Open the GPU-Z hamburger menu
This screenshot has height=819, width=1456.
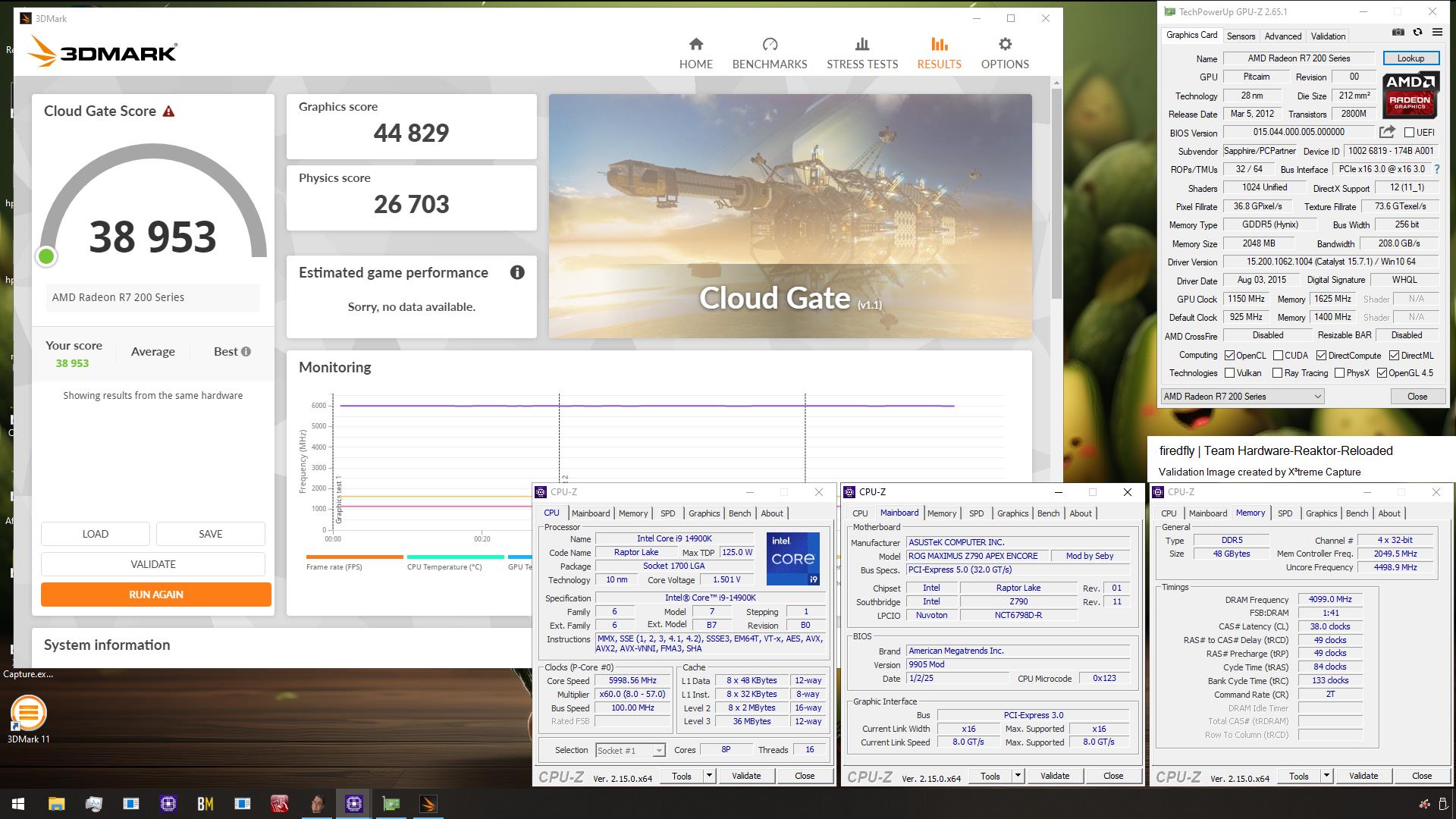pyautogui.click(x=1437, y=32)
